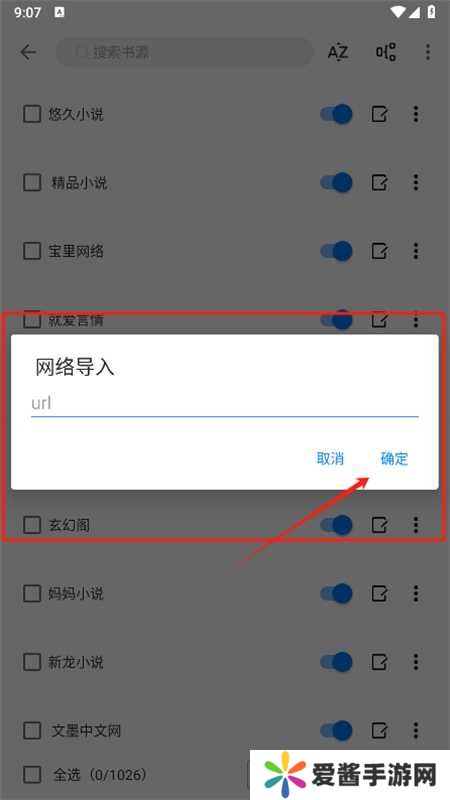
Task: Edit the 悠久小说 source
Action: click(x=379, y=114)
